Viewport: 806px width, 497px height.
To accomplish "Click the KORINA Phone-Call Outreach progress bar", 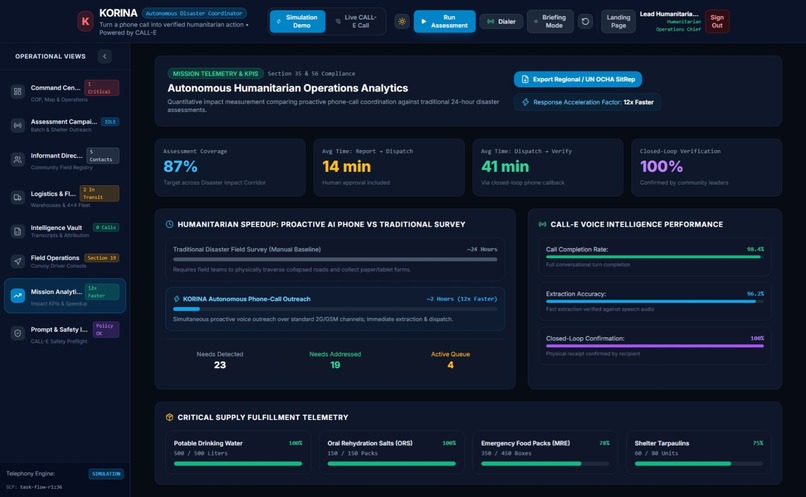I will [335, 309].
